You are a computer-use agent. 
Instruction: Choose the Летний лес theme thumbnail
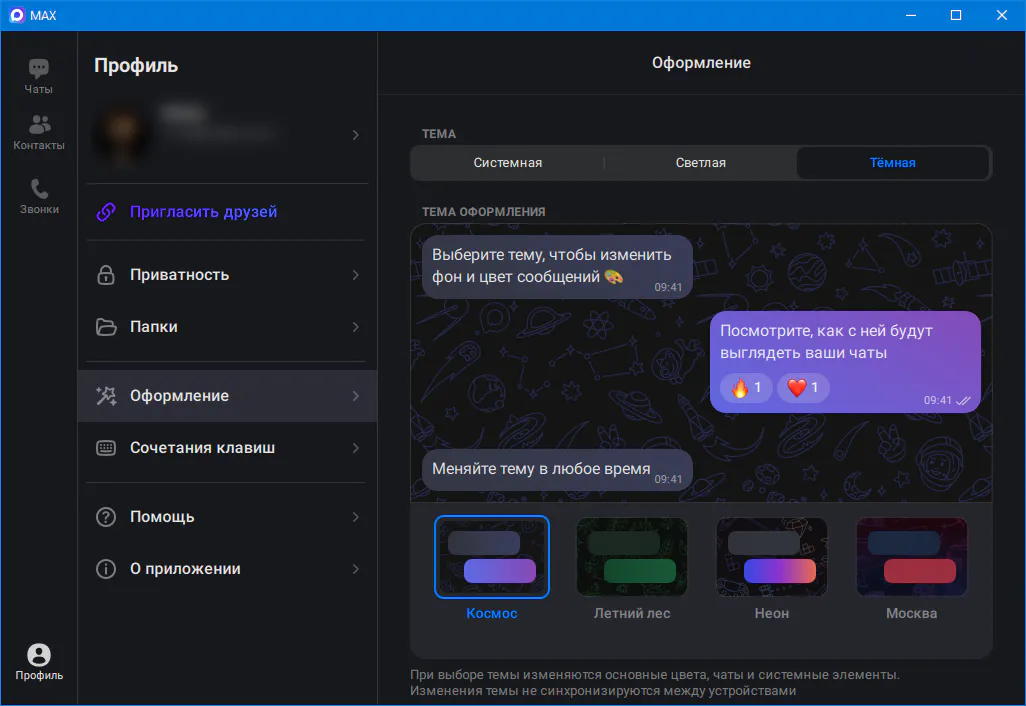(x=631, y=557)
